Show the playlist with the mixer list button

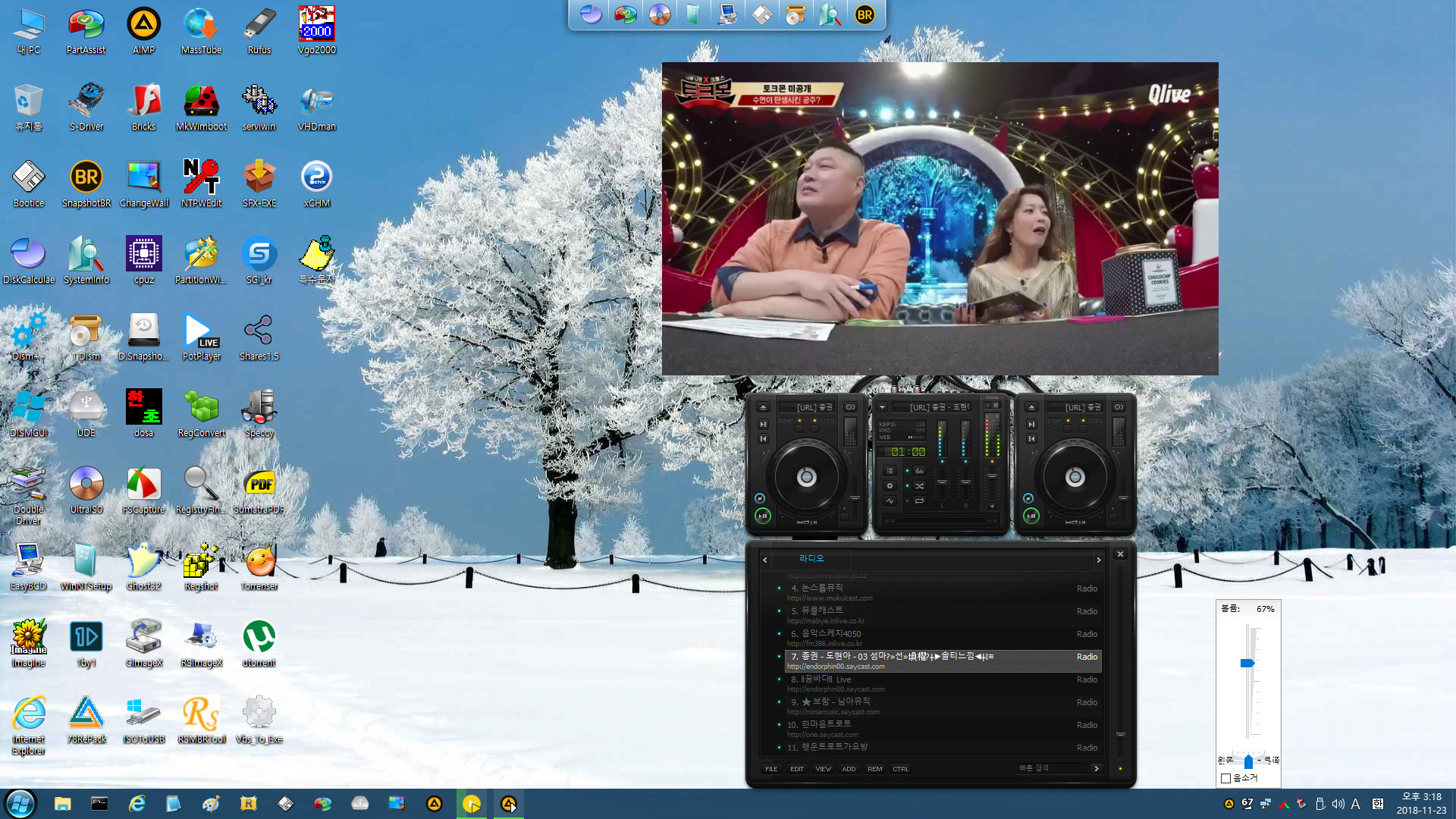tap(890, 471)
